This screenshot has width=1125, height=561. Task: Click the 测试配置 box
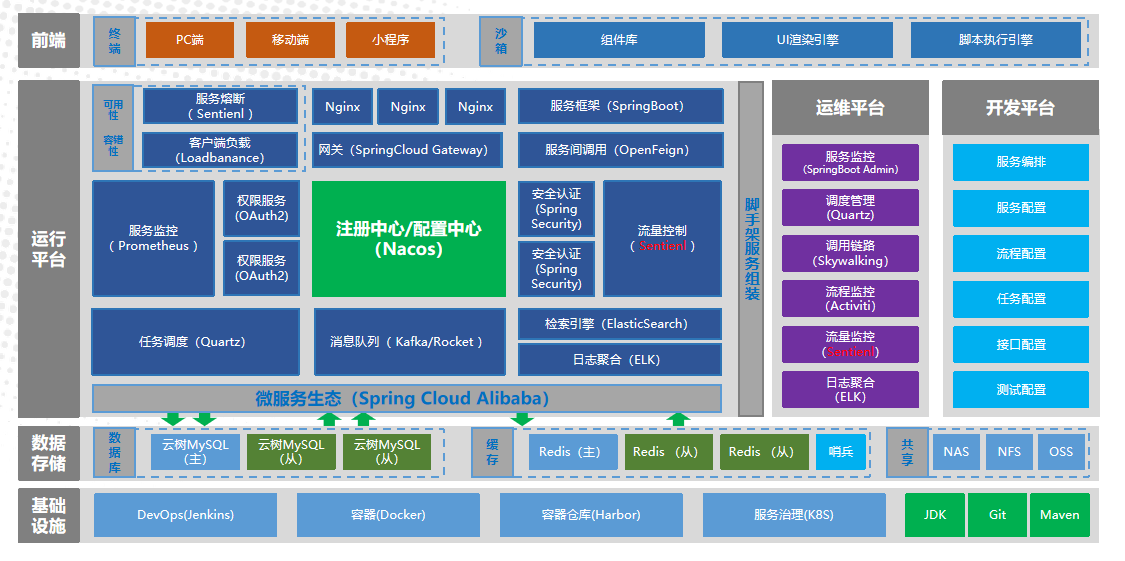(x=1021, y=390)
